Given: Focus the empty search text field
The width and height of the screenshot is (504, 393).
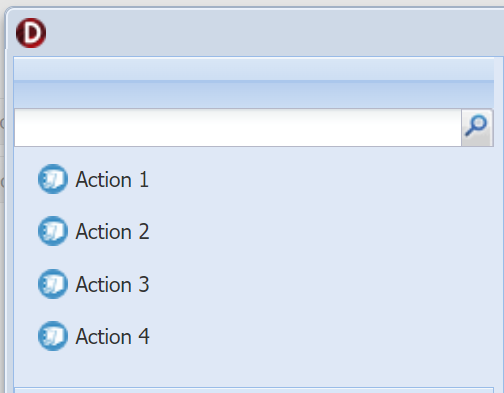Looking at the screenshot, I should coord(238,127).
